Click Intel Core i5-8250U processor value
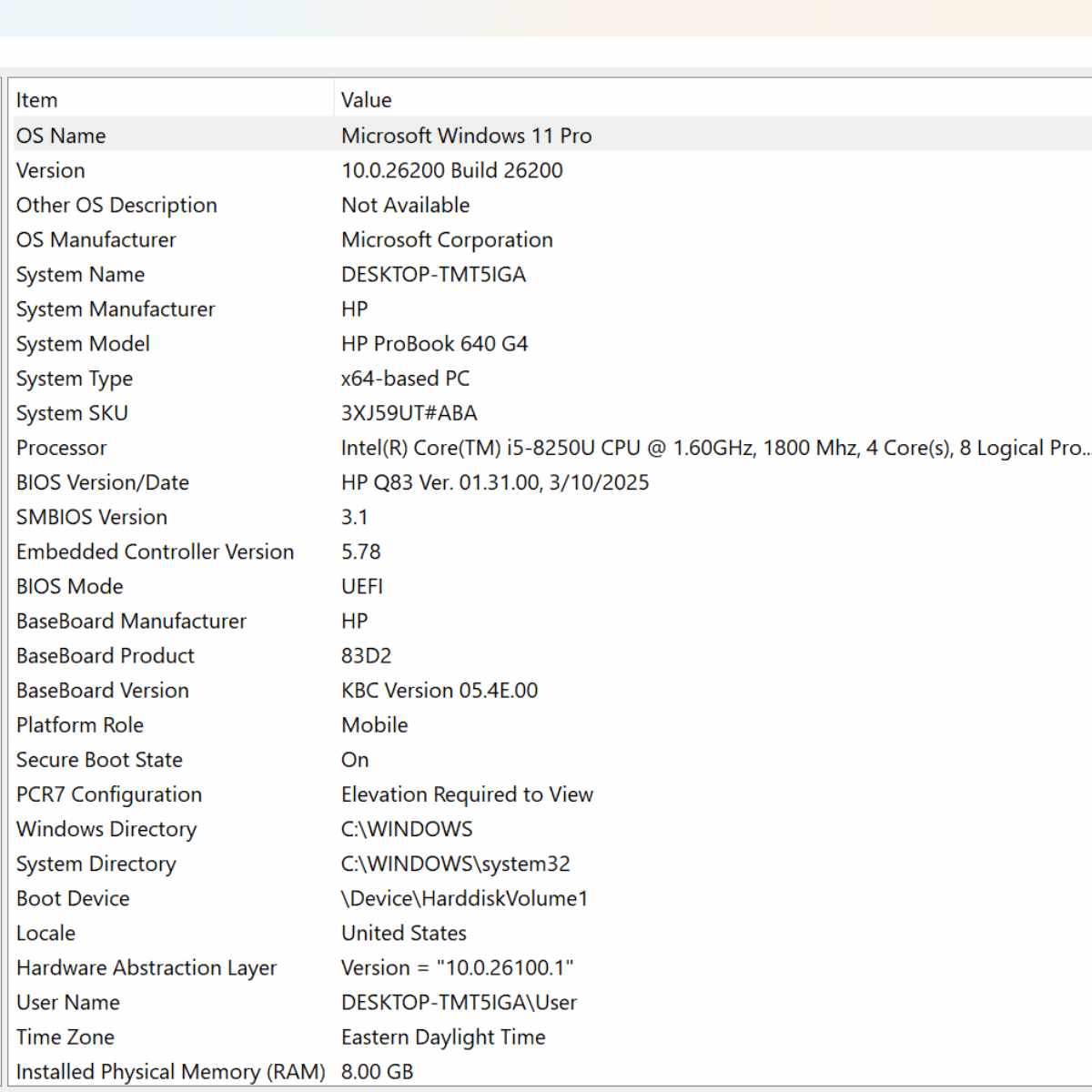This screenshot has height=1092, width=1092. pyautogui.click(x=714, y=447)
